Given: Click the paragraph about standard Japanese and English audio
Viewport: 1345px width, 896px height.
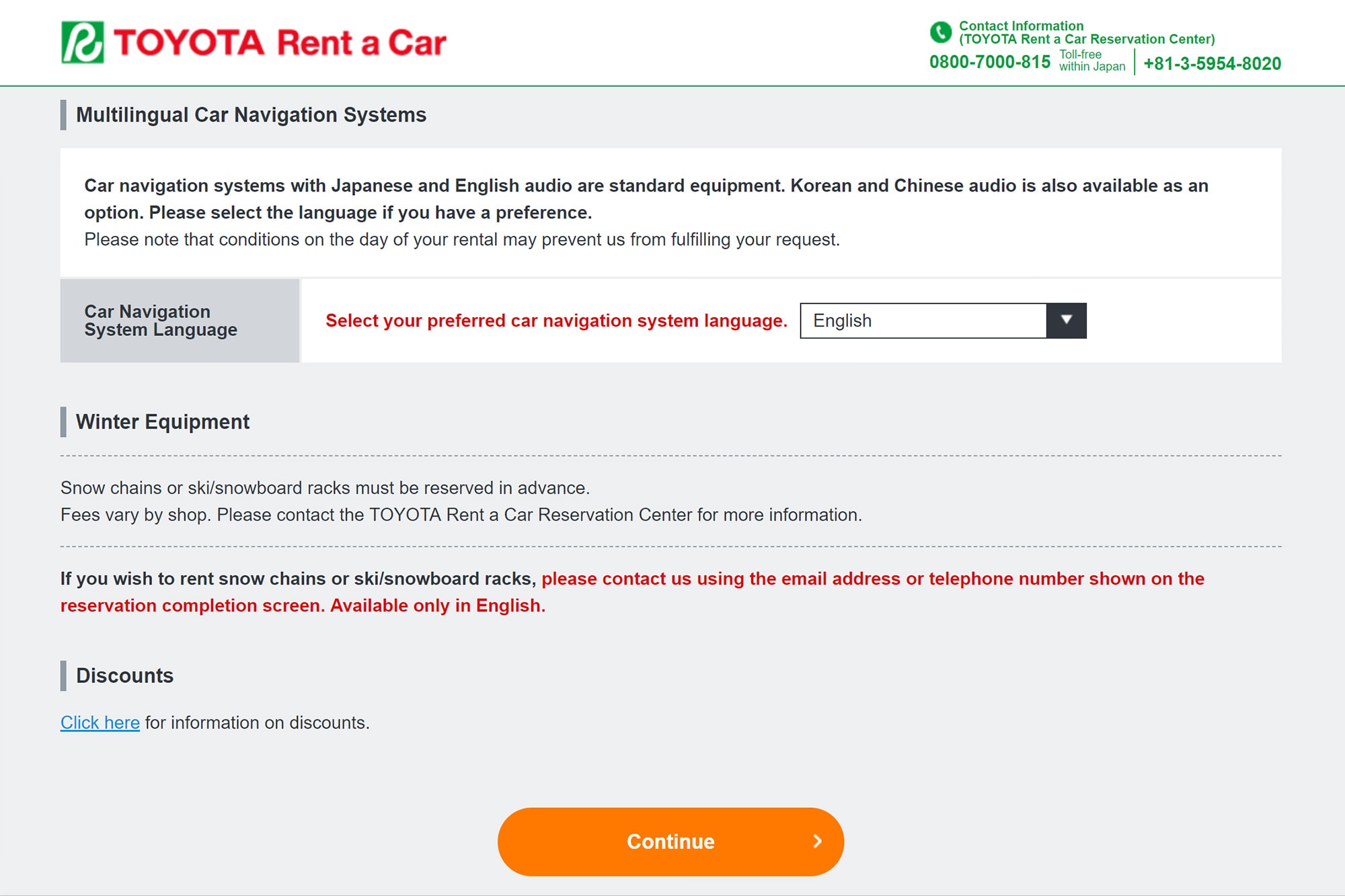Looking at the screenshot, I should pos(646,199).
